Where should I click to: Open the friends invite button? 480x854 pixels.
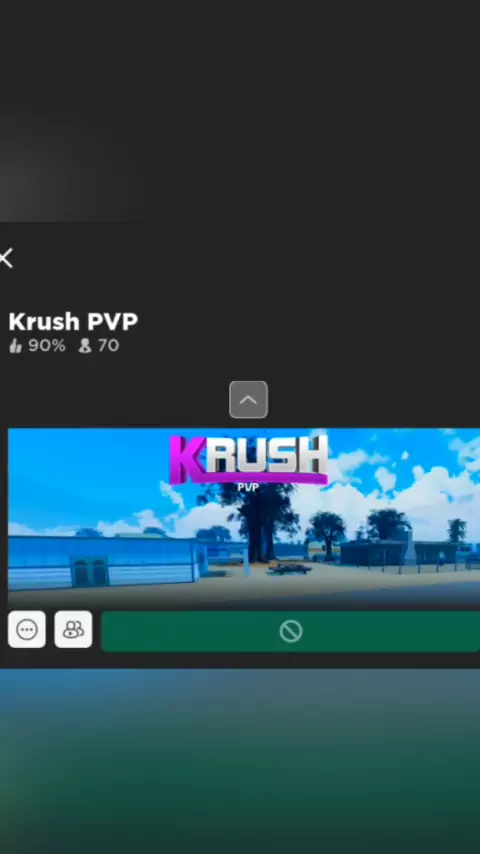pyautogui.click(x=73, y=630)
